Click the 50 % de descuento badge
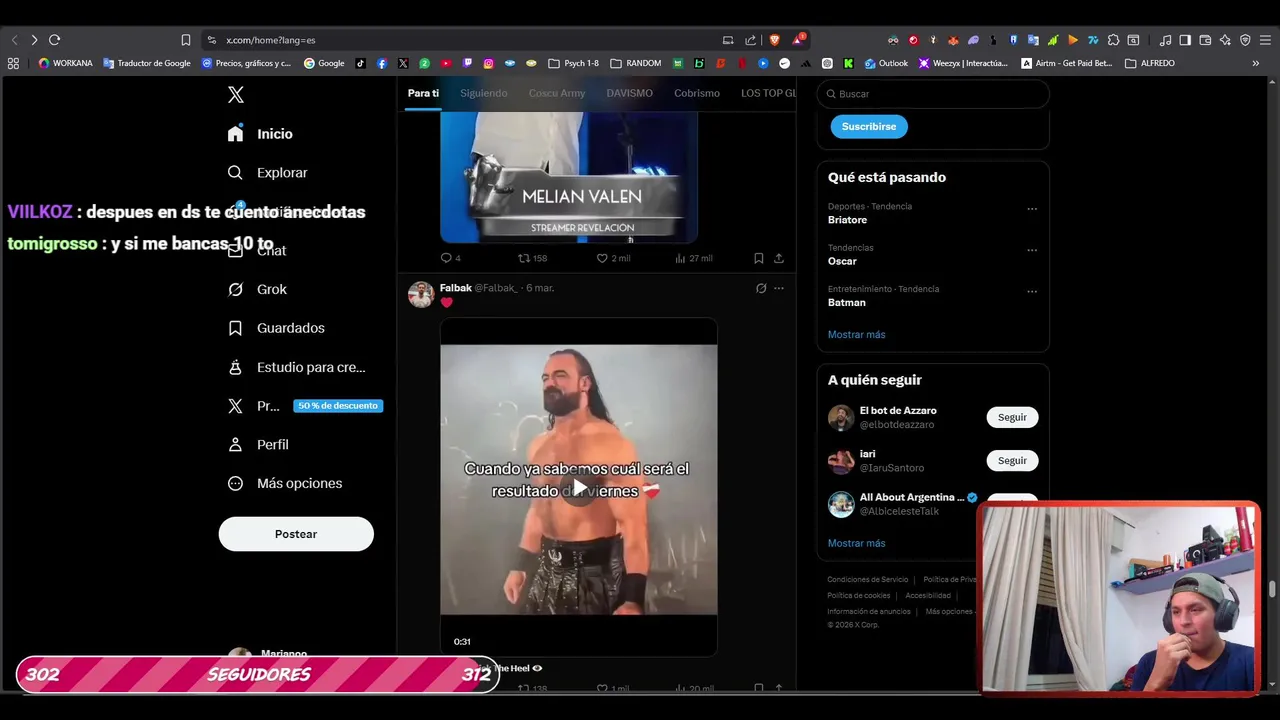The width and height of the screenshot is (1280, 720). click(338, 406)
